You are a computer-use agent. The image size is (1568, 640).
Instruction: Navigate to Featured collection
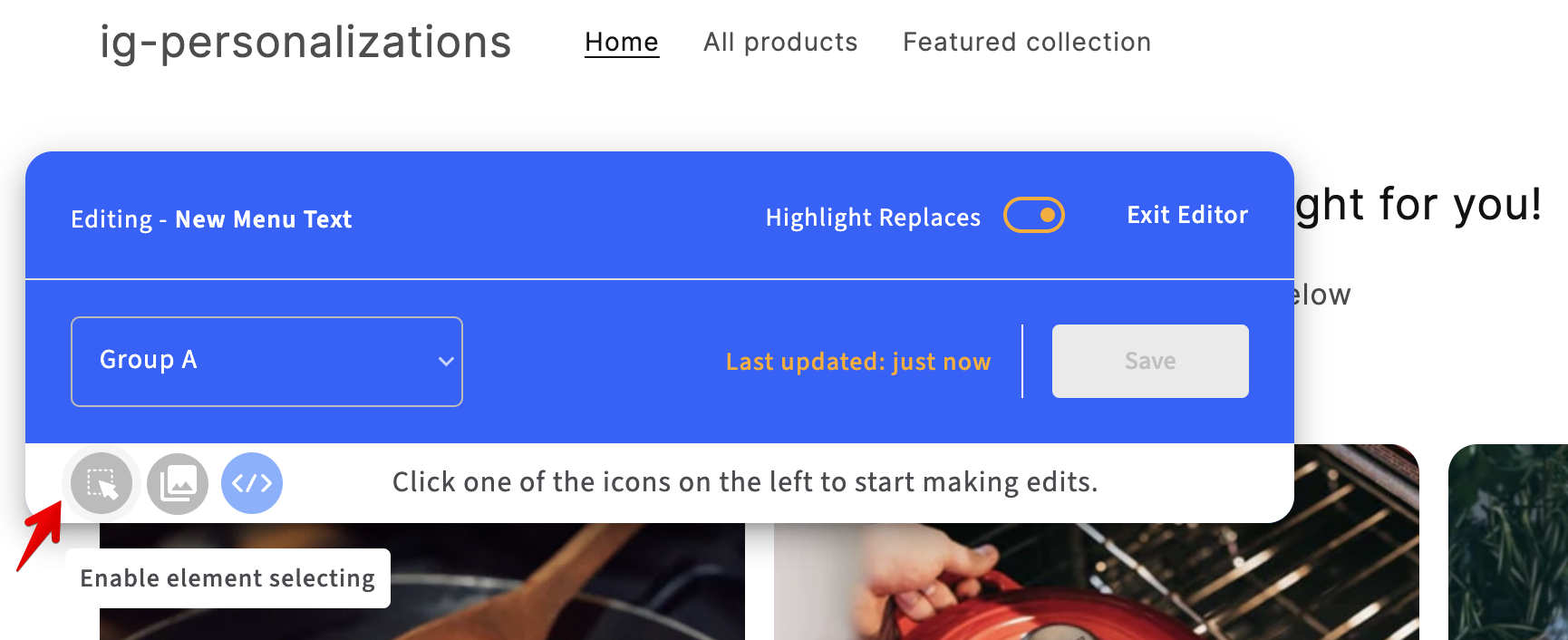pos(1027,42)
